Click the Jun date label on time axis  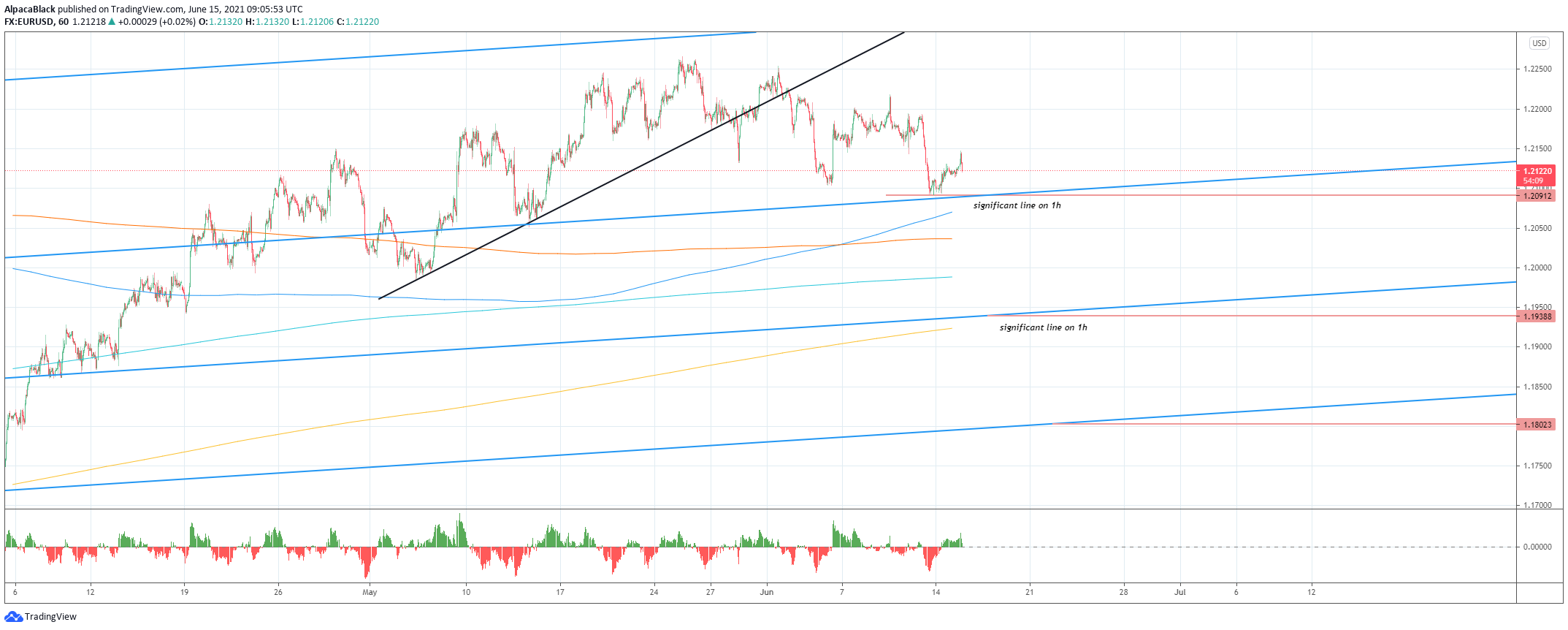tap(767, 593)
